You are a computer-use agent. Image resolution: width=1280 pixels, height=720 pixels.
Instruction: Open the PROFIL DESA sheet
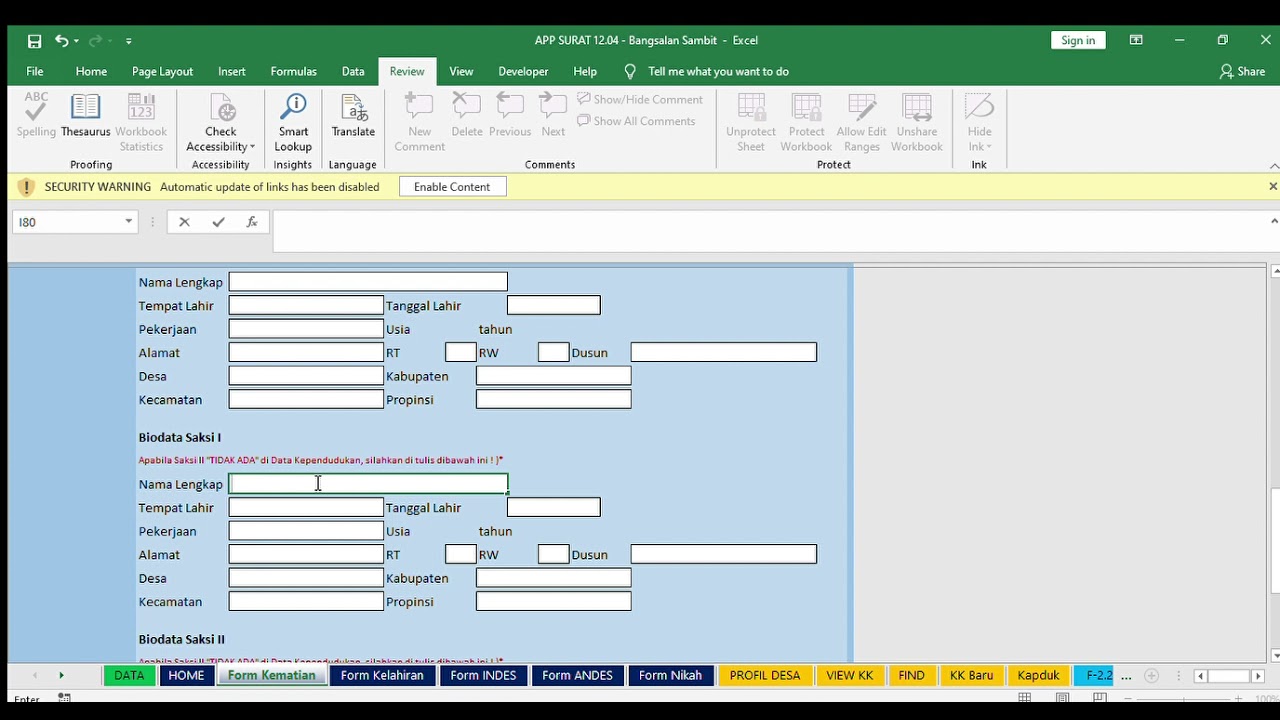[x=765, y=676]
